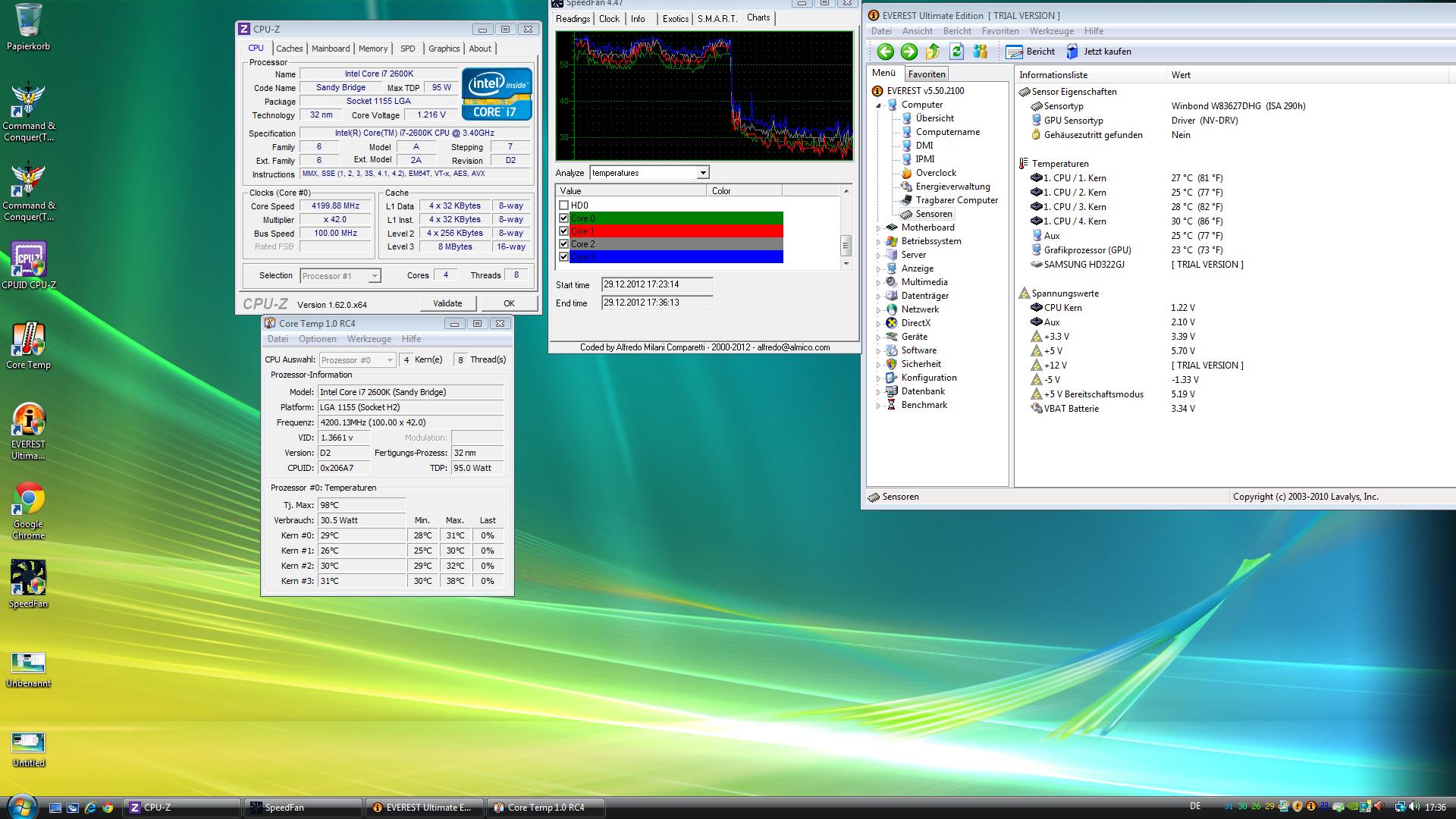Click the green forward arrow in EVEREST

tap(908, 52)
